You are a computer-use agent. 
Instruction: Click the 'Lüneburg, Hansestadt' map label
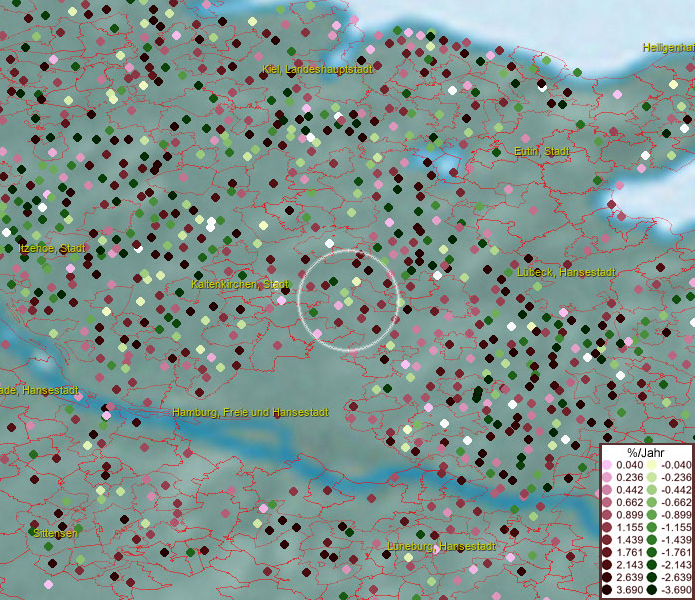click(x=441, y=546)
